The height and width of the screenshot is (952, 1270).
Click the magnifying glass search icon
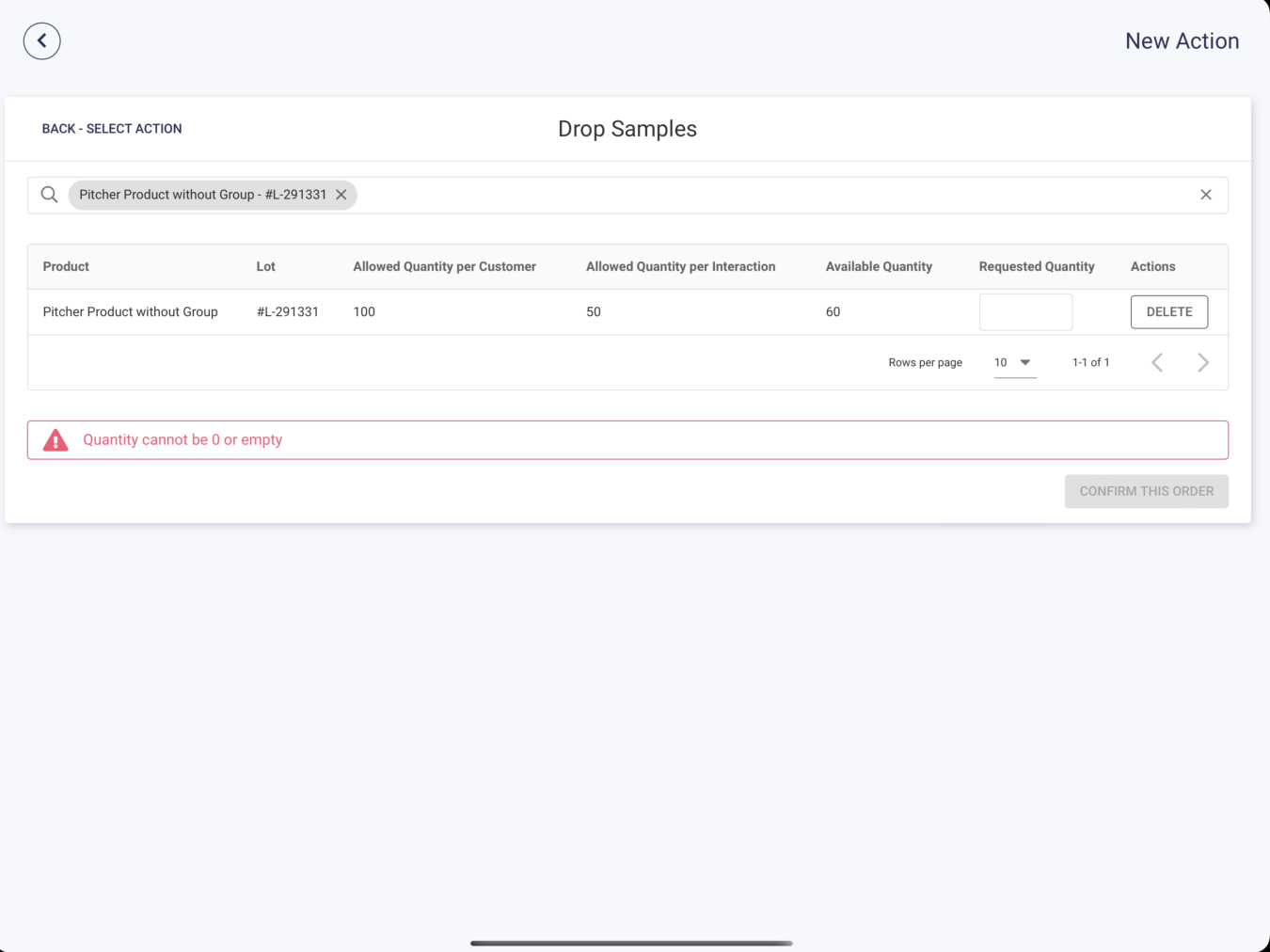pos(49,195)
